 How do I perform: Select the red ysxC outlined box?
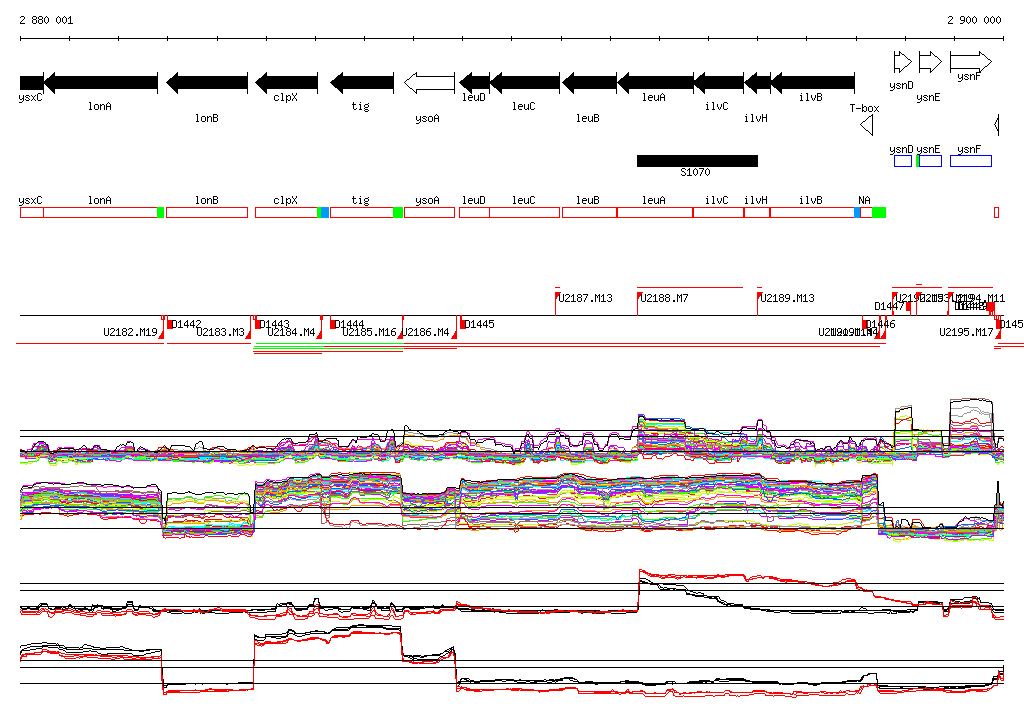32,212
